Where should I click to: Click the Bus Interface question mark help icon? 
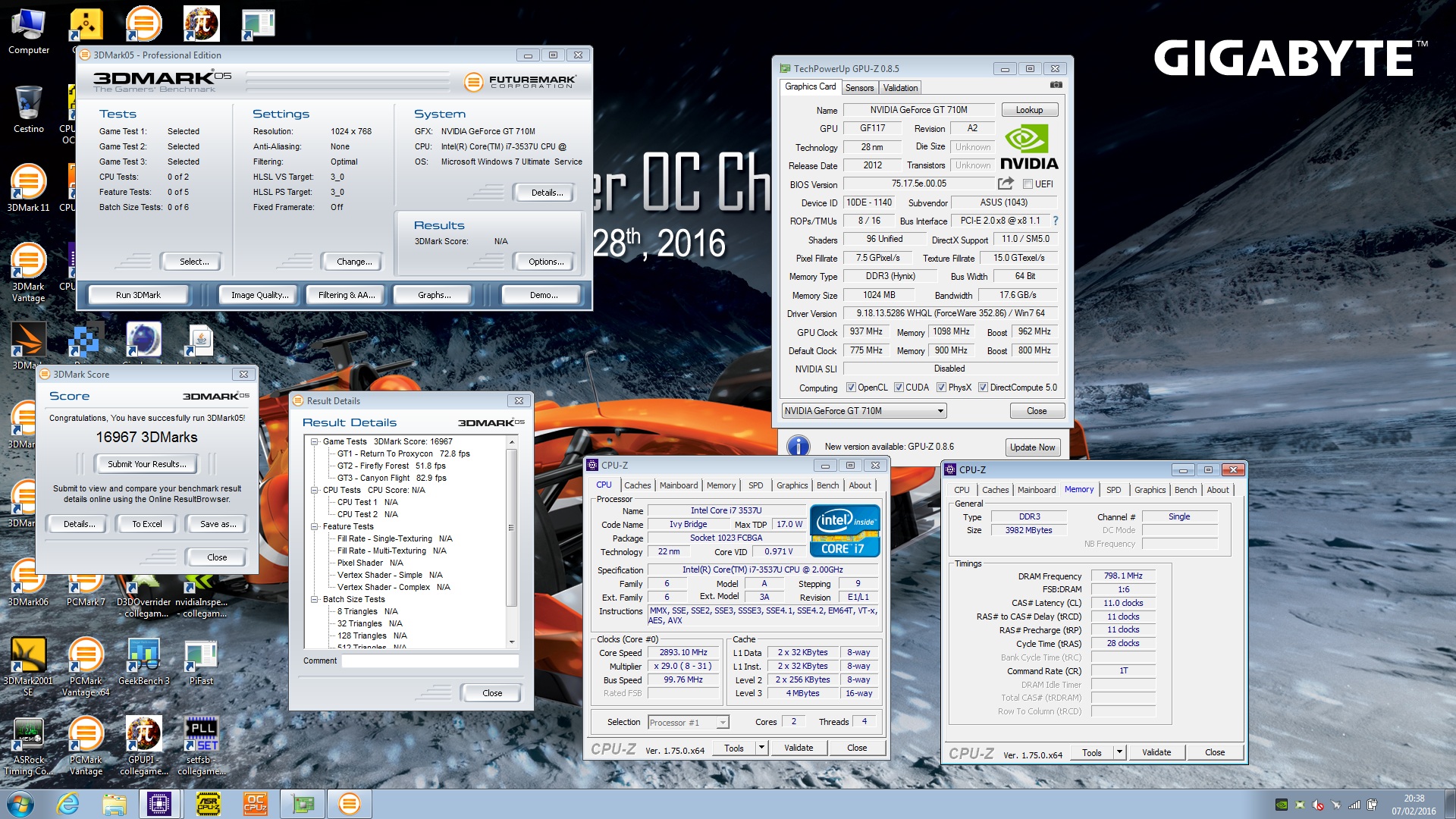coord(1055,221)
